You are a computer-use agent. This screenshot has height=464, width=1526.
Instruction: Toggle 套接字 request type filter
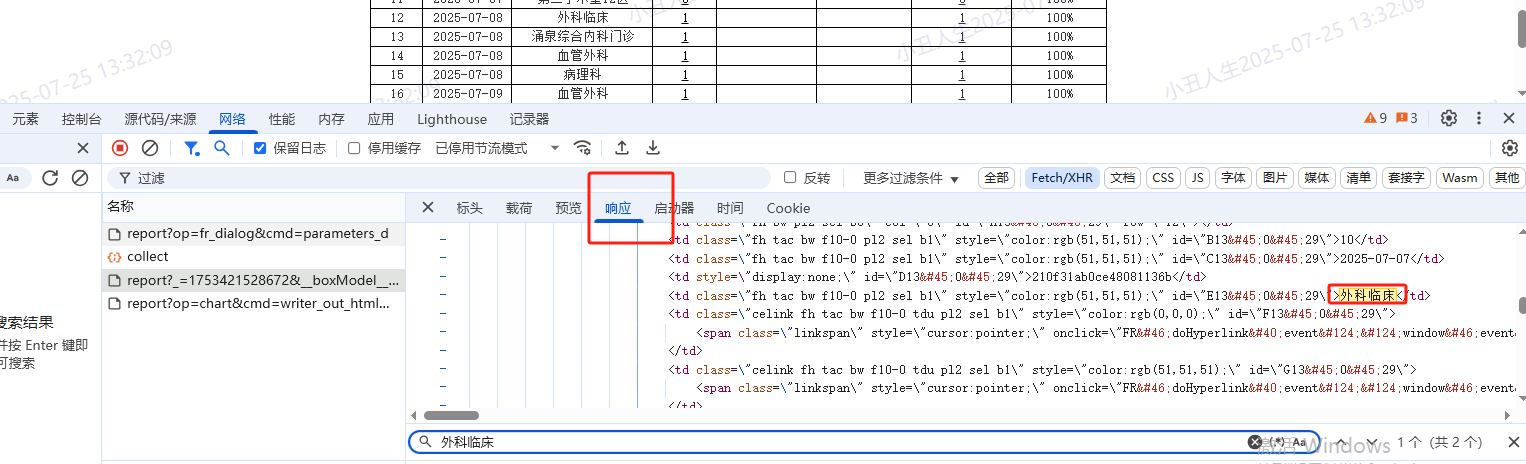click(x=1406, y=178)
